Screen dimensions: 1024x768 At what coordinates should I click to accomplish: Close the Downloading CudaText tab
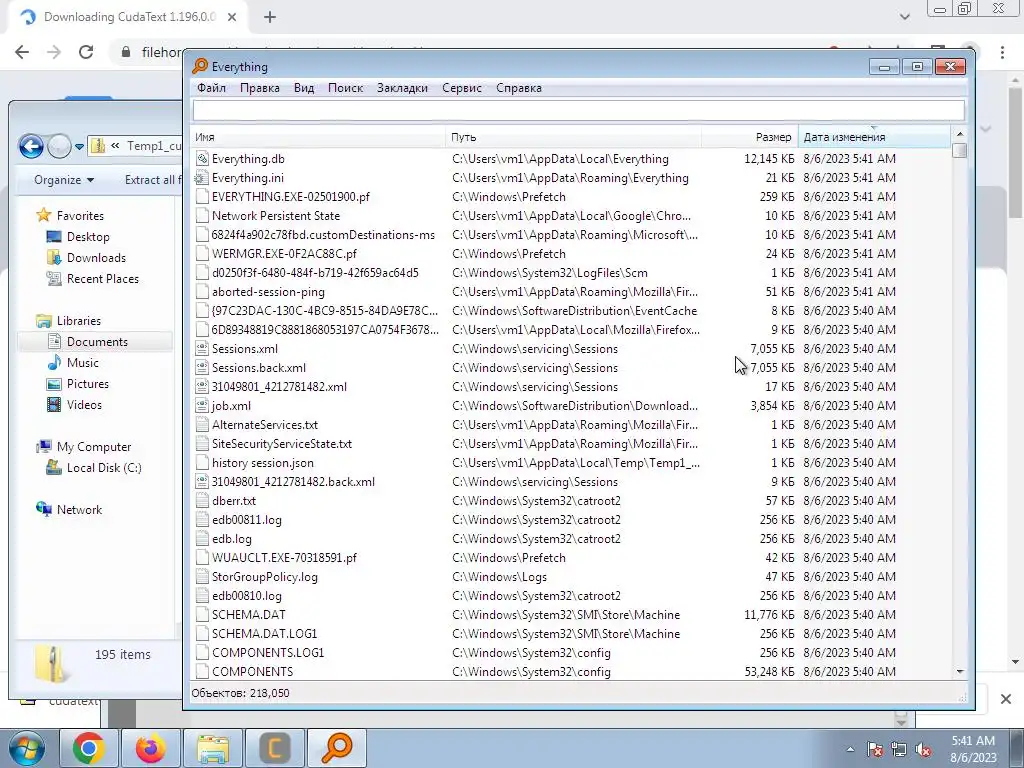232,18
